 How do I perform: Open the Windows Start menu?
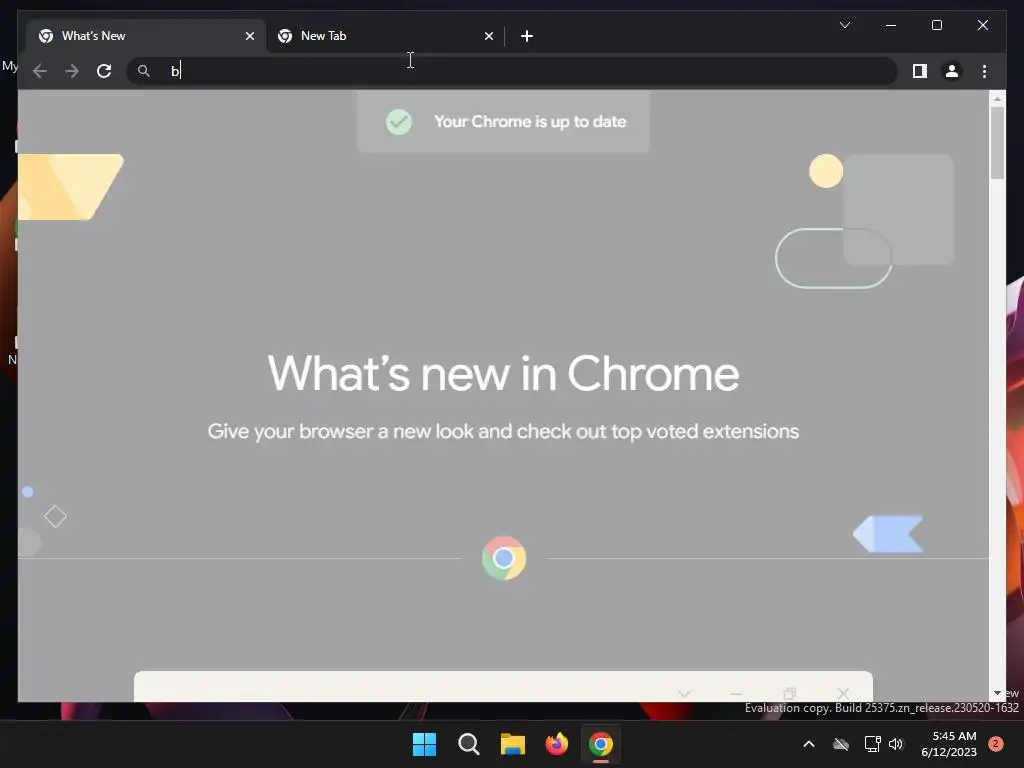coord(424,744)
